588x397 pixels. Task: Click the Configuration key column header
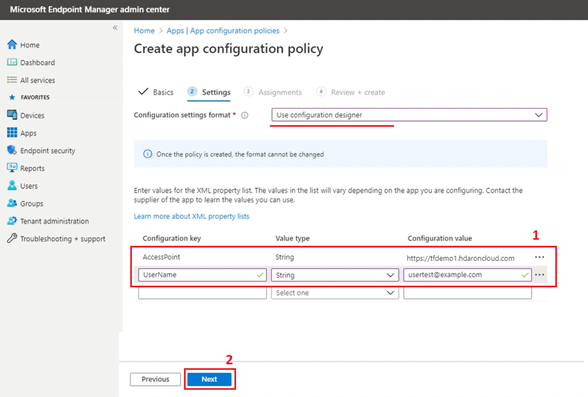(x=172, y=238)
